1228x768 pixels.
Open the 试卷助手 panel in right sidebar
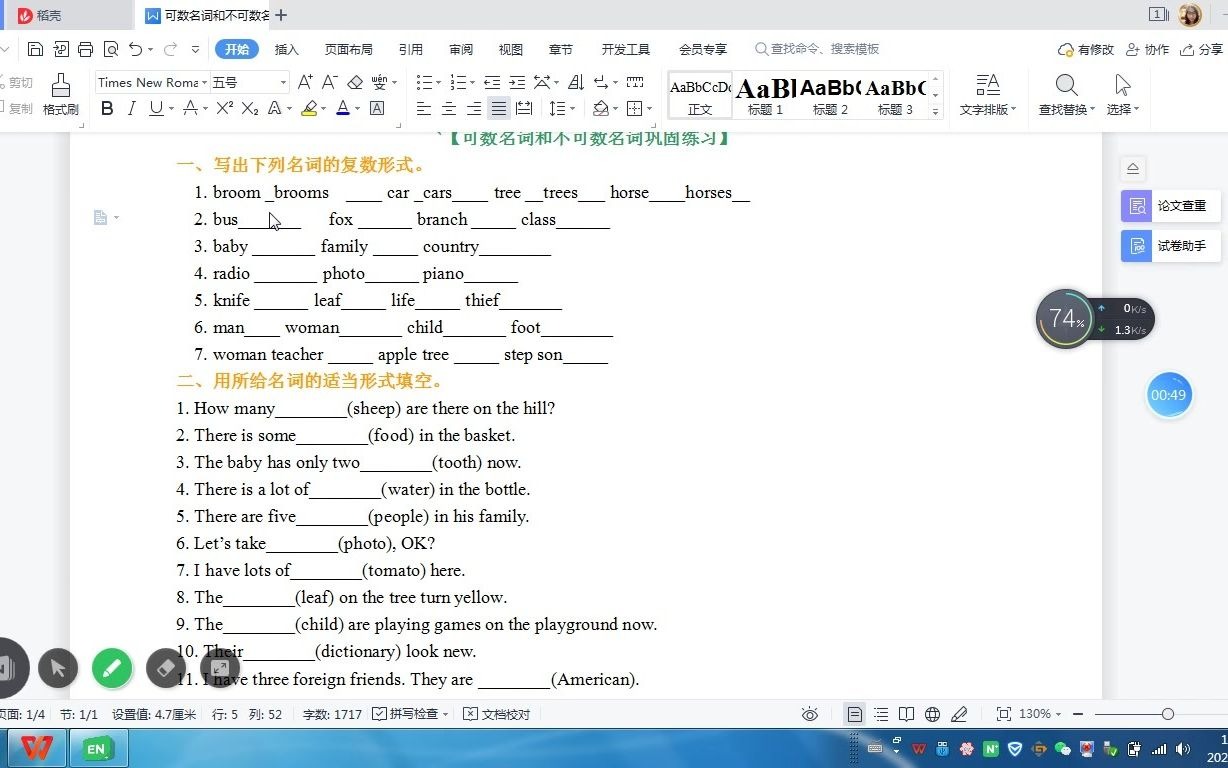(x=1169, y=245)
